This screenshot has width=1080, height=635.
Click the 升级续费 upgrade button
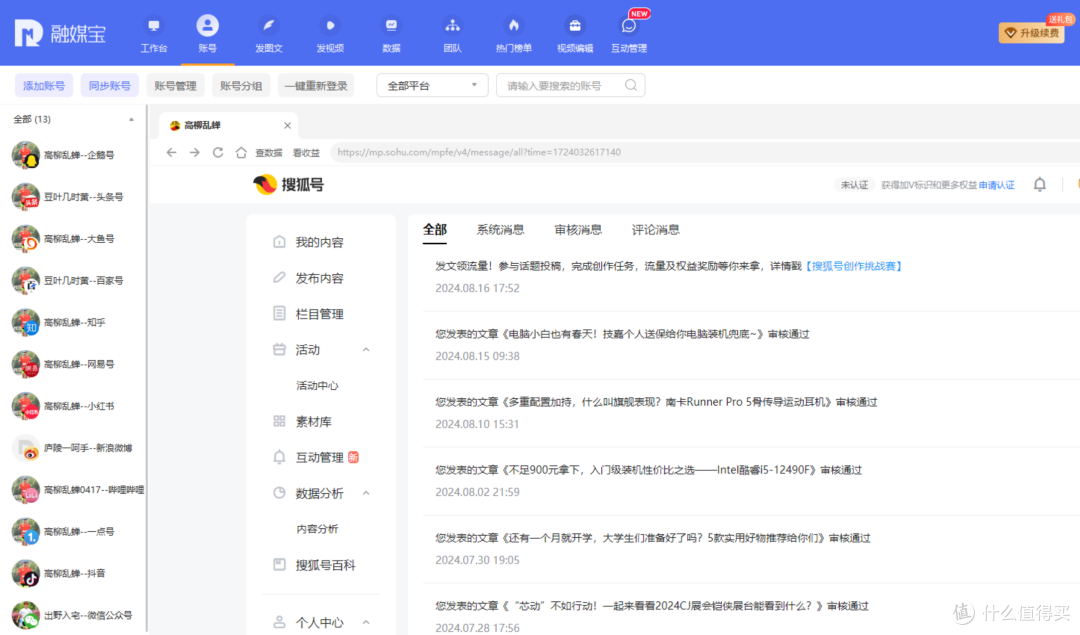click(x=1032, y=32)
